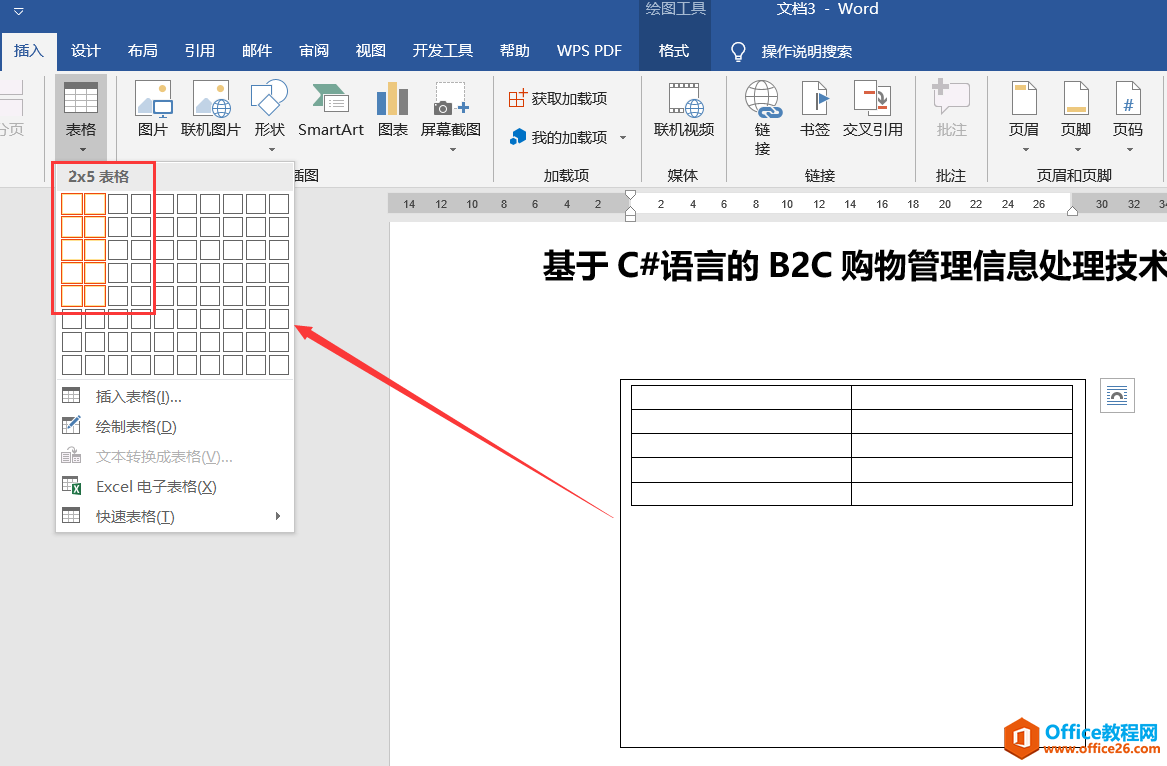Switch to the 帮助 Help tab

pyautogui.click(x=515, y=51)
